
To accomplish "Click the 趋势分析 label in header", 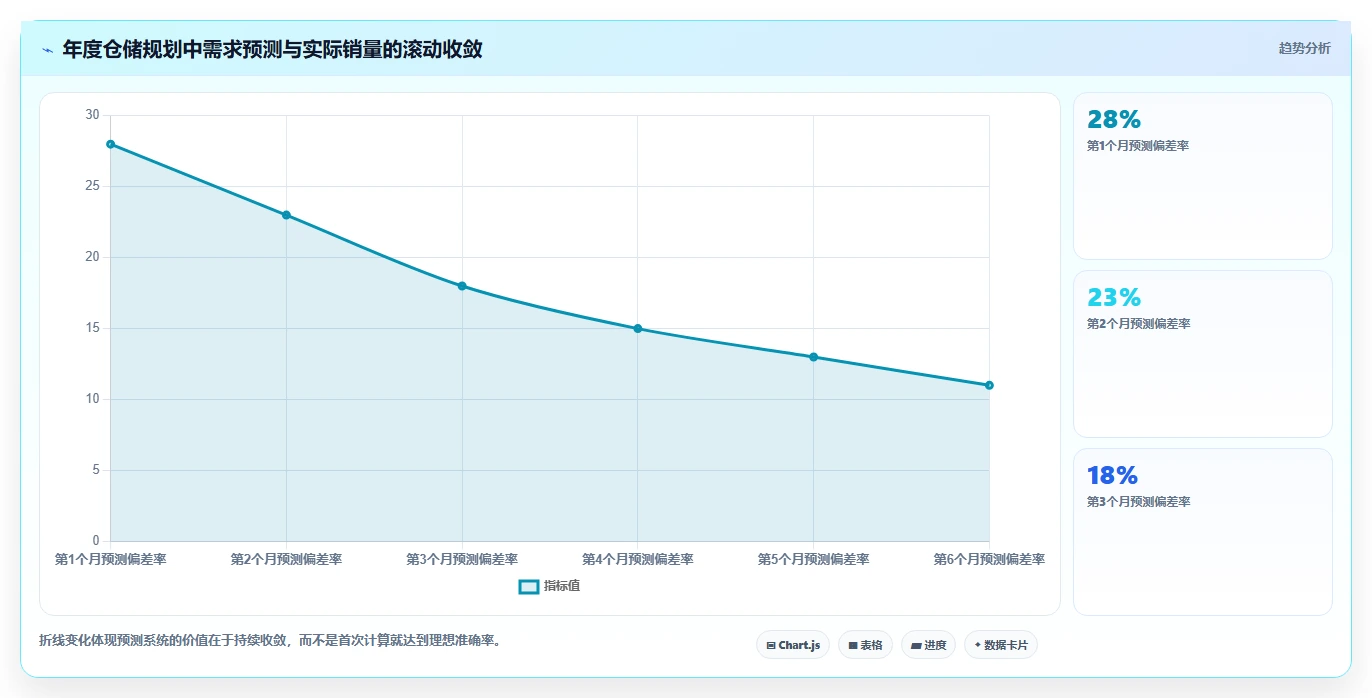I will click(1304, 48).
